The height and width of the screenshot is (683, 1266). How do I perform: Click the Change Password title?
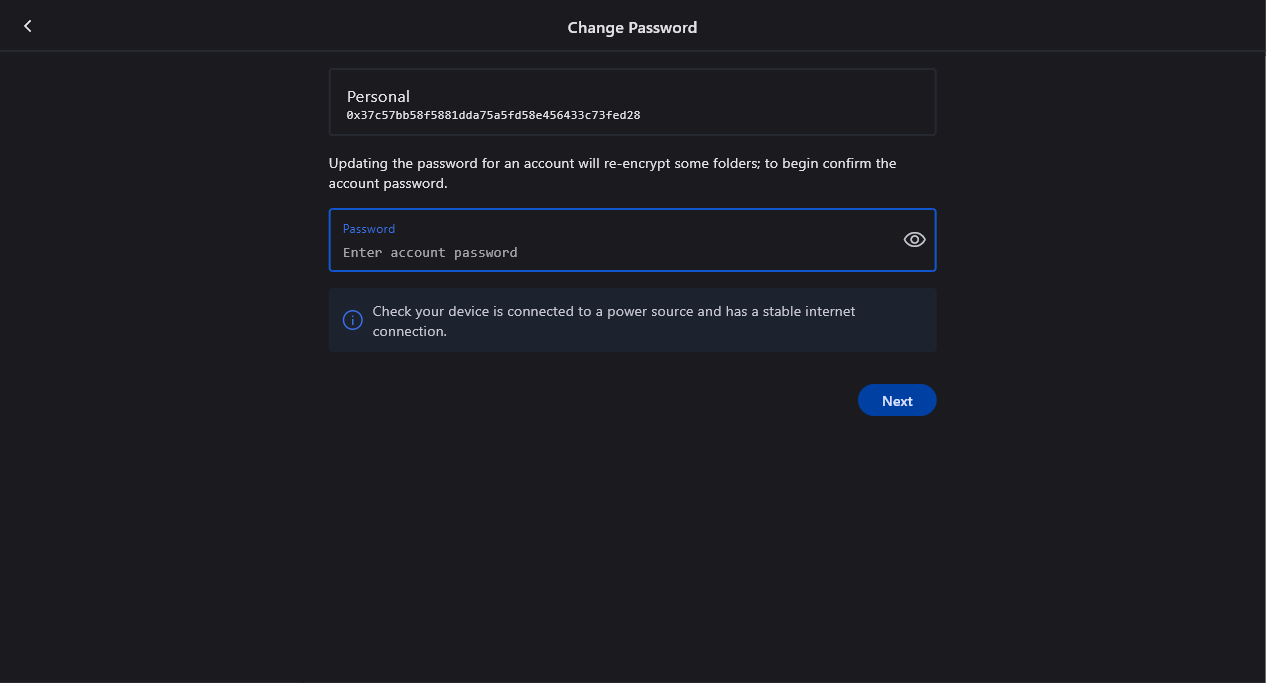[632, 28]
